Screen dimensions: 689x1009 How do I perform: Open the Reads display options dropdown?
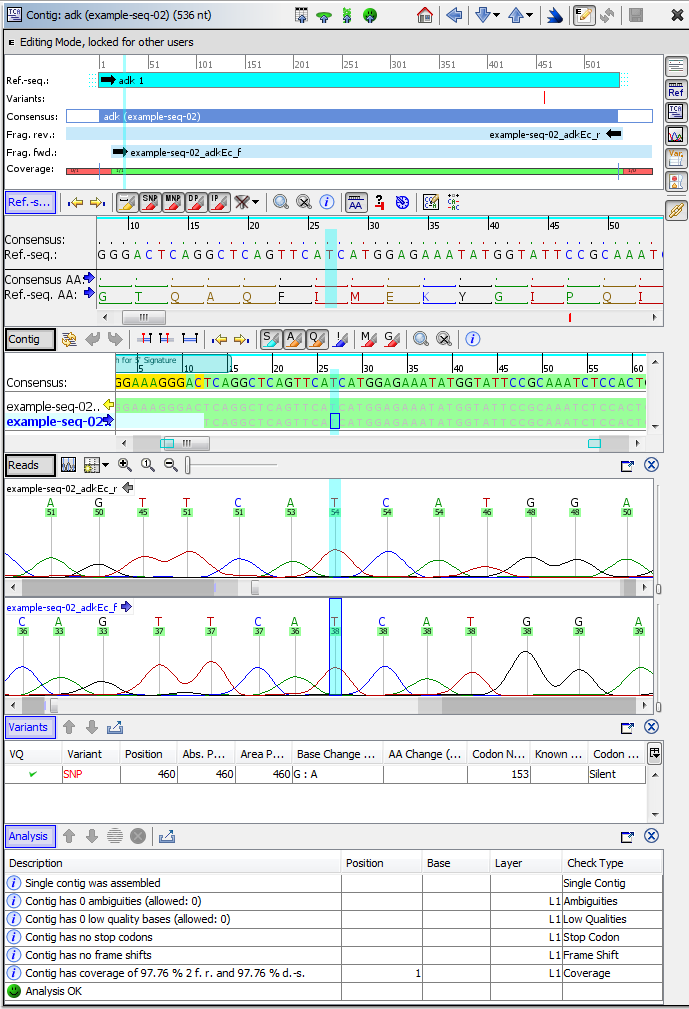pos(97,465)
